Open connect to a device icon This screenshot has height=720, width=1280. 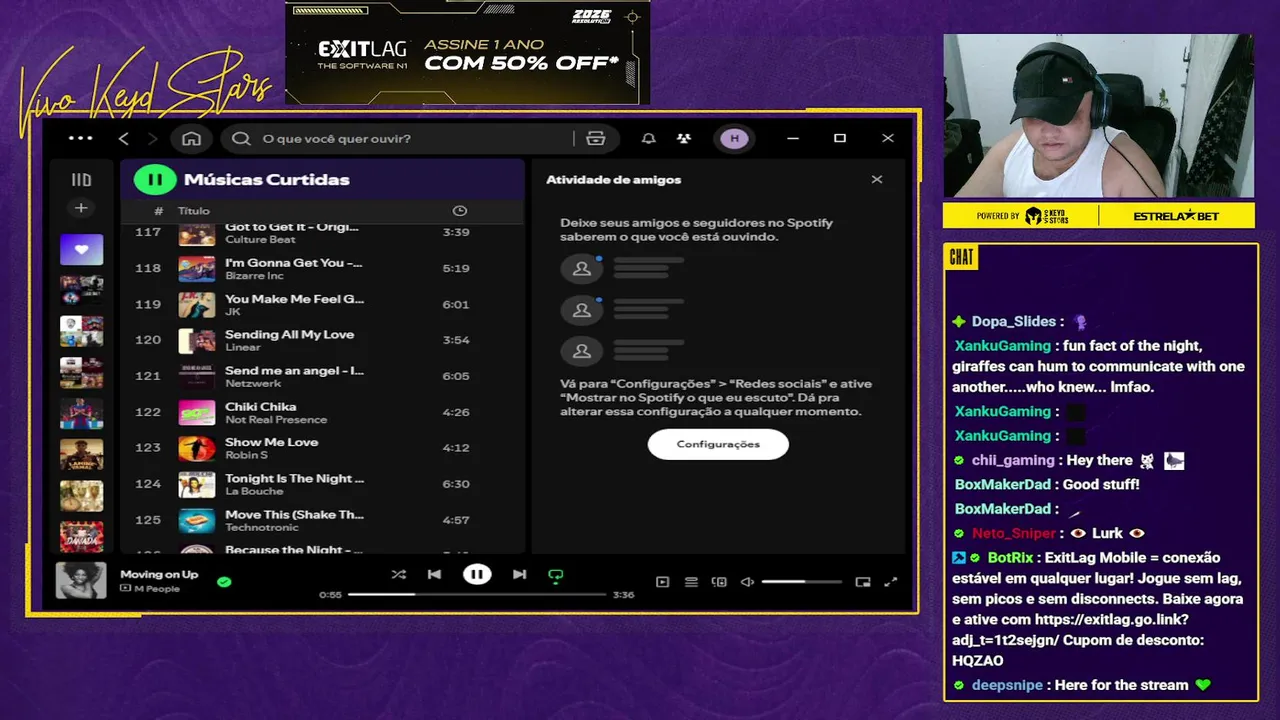click(x=719, y=582)
